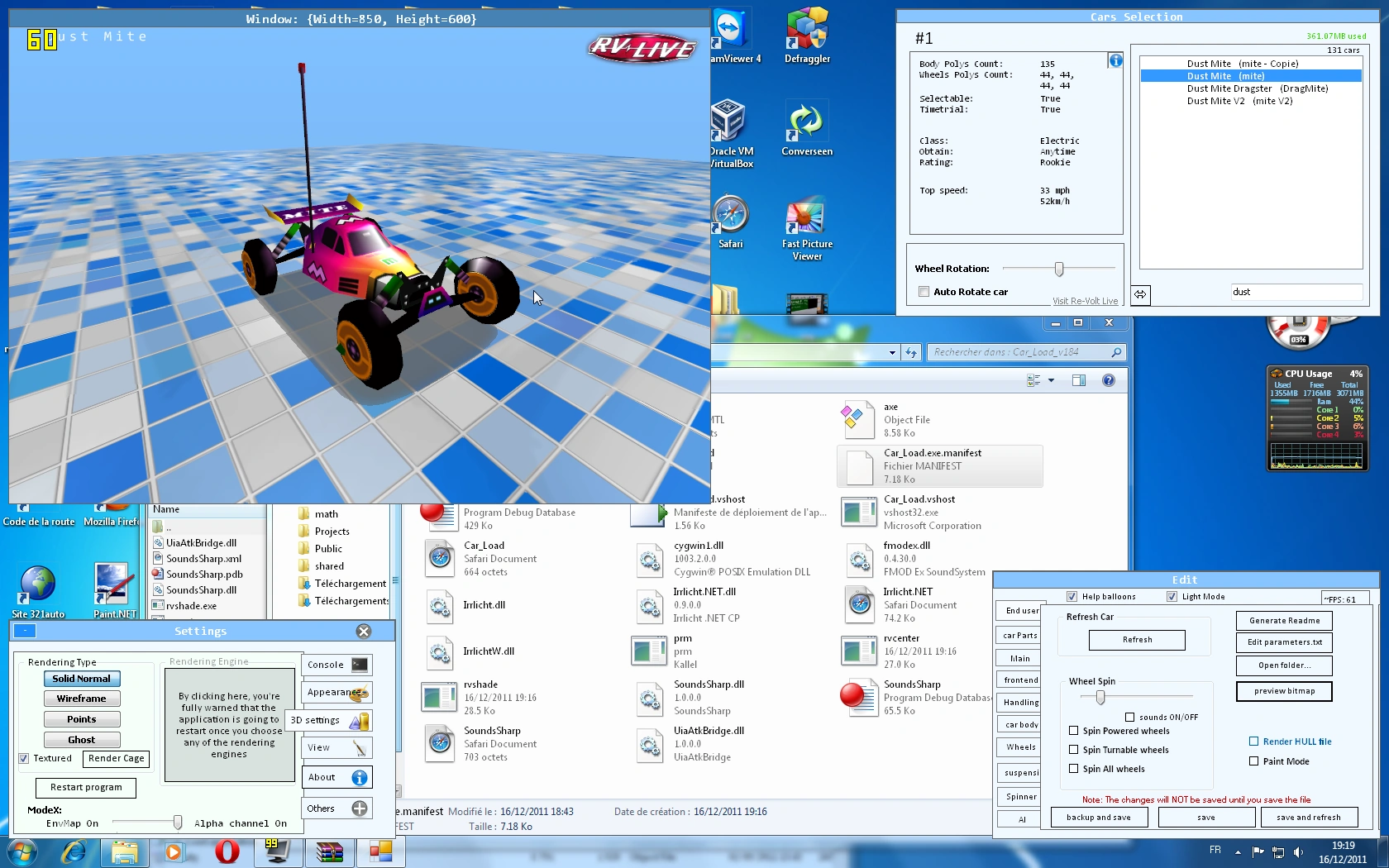1389x868 pixels.
Task: Launch Opera from the taskbar
Action: [227, 851]
